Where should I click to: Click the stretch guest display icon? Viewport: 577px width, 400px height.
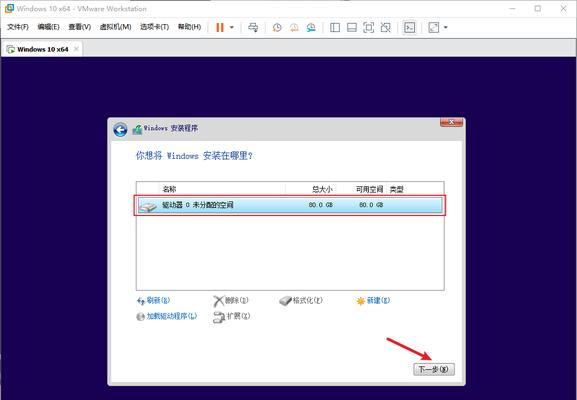pyautogui.click(x=434, y=28)
